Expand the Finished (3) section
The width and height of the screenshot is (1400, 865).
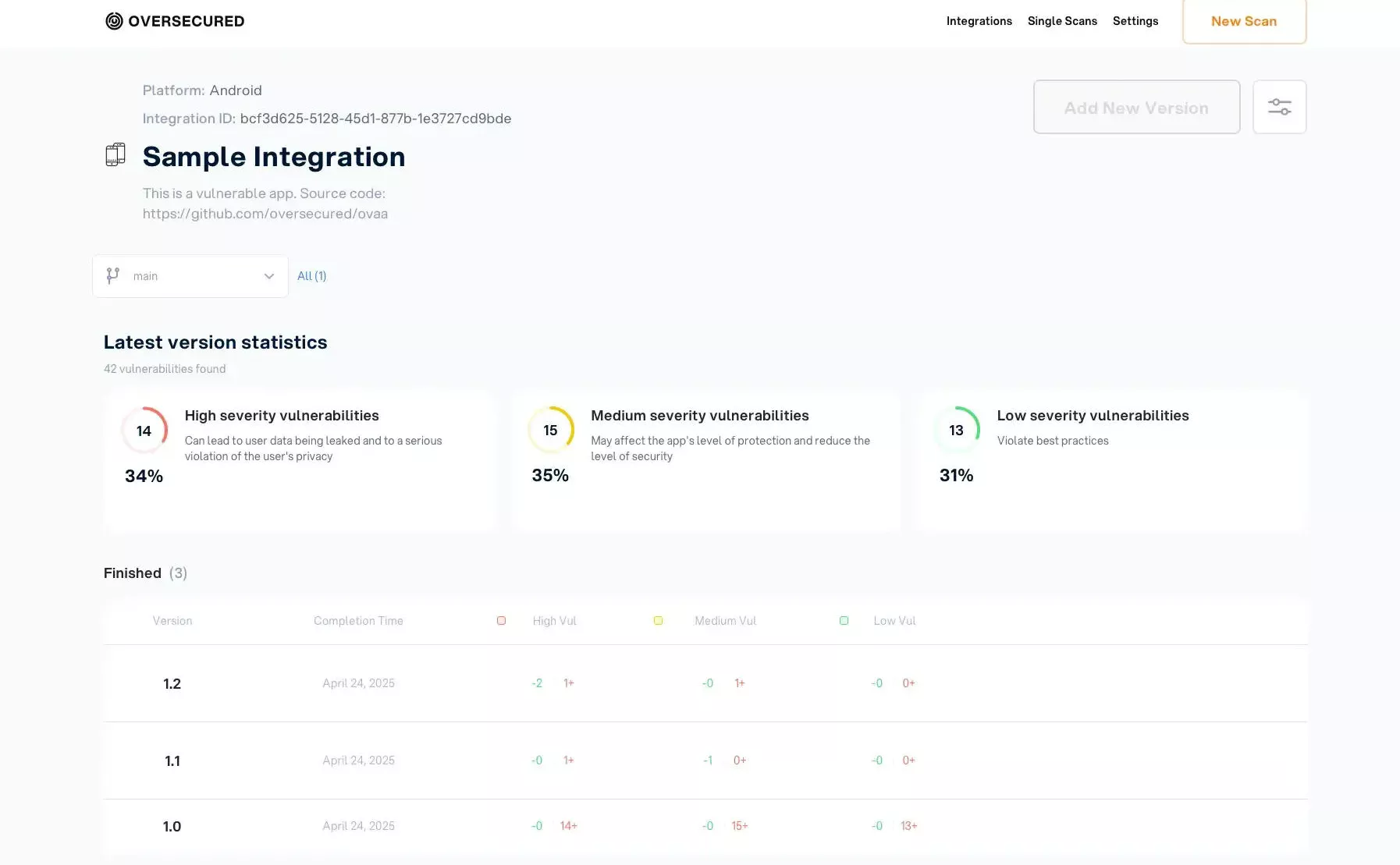pyautogui.click(x=145, y=573)
